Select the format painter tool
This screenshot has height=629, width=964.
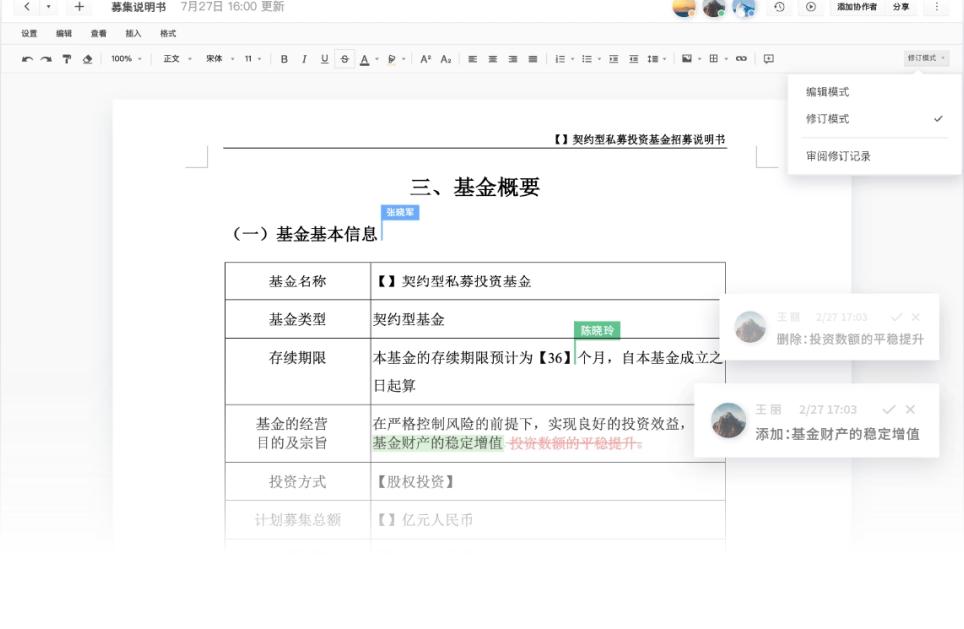(x=67, y=59)
